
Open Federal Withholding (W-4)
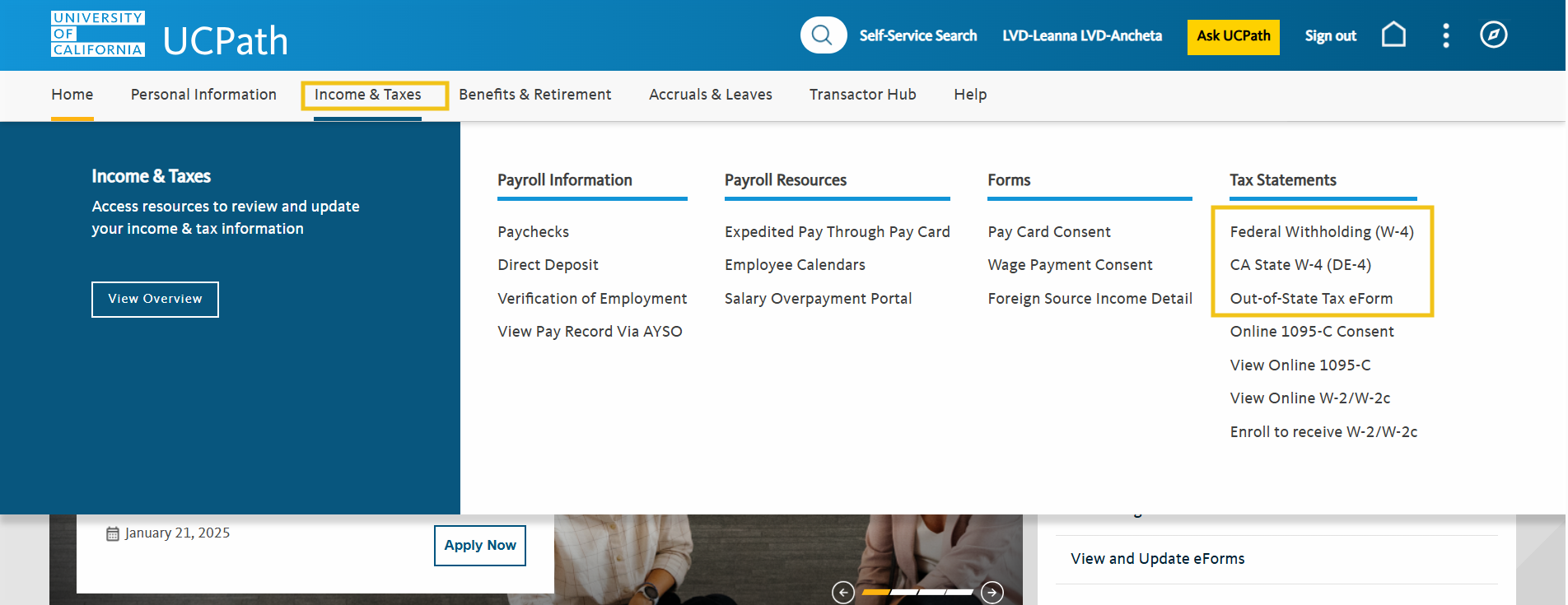click(x=1322, y=232)
